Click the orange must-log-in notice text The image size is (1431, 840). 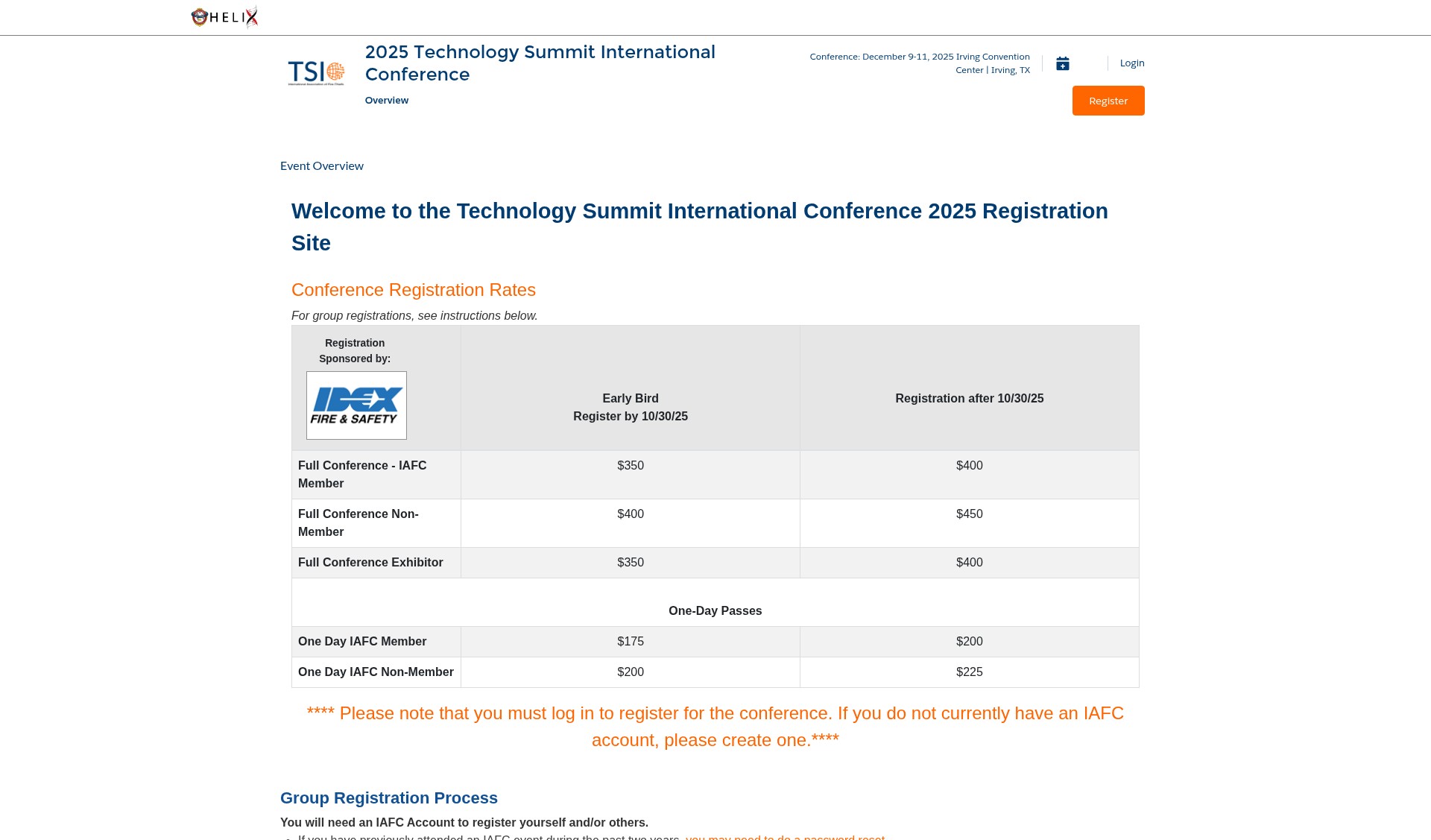pos(715,727)
